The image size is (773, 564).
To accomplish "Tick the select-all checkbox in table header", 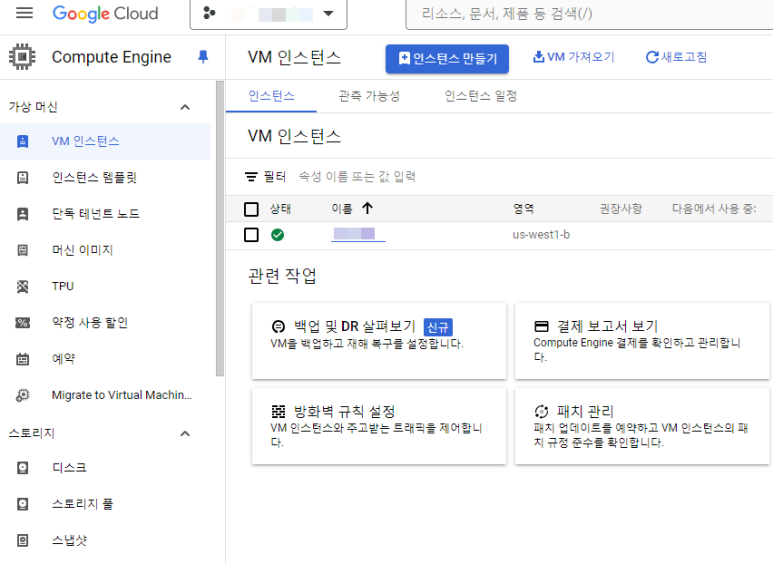I will coord(251,210).
